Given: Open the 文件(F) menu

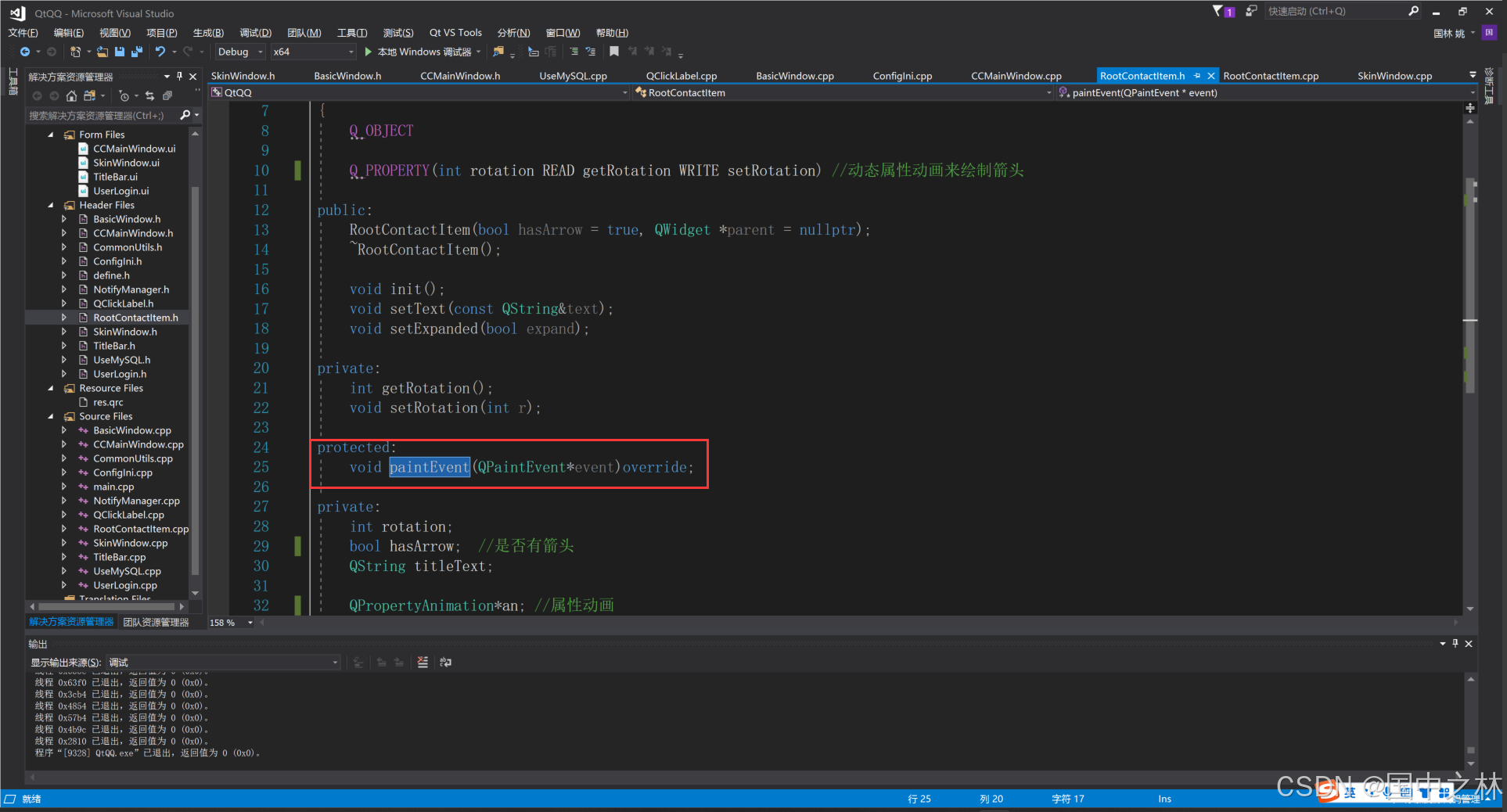Looking at the screenshot, I should (x=23, y=32).
